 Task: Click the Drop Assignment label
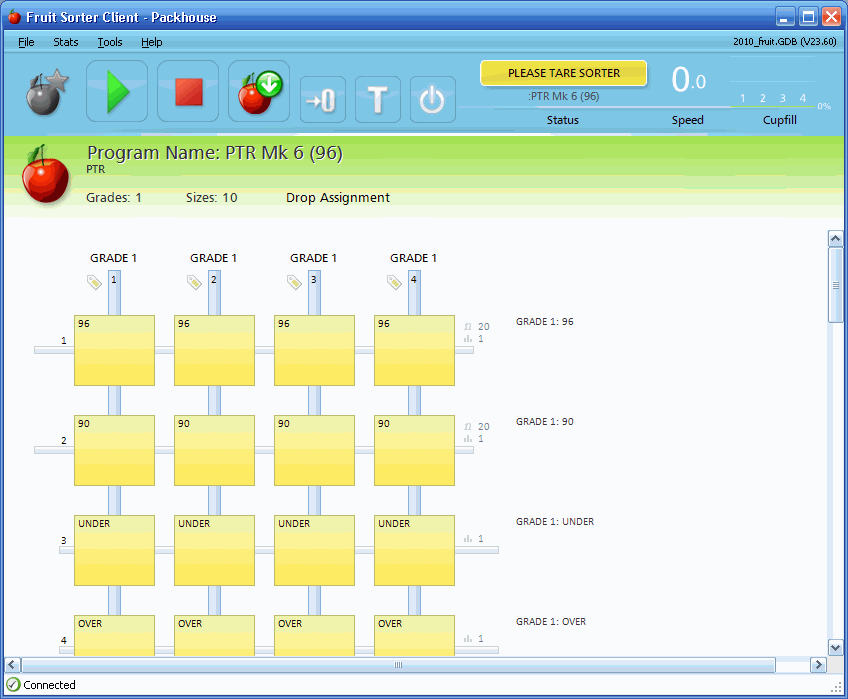point(337,198)
